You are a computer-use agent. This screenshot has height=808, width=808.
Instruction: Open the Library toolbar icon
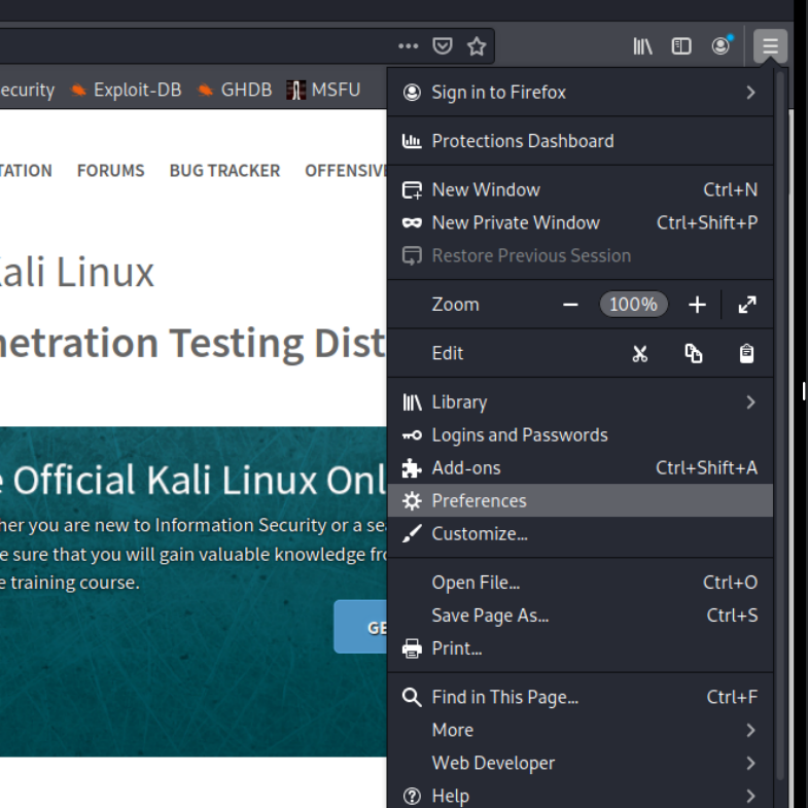point(643,46)
